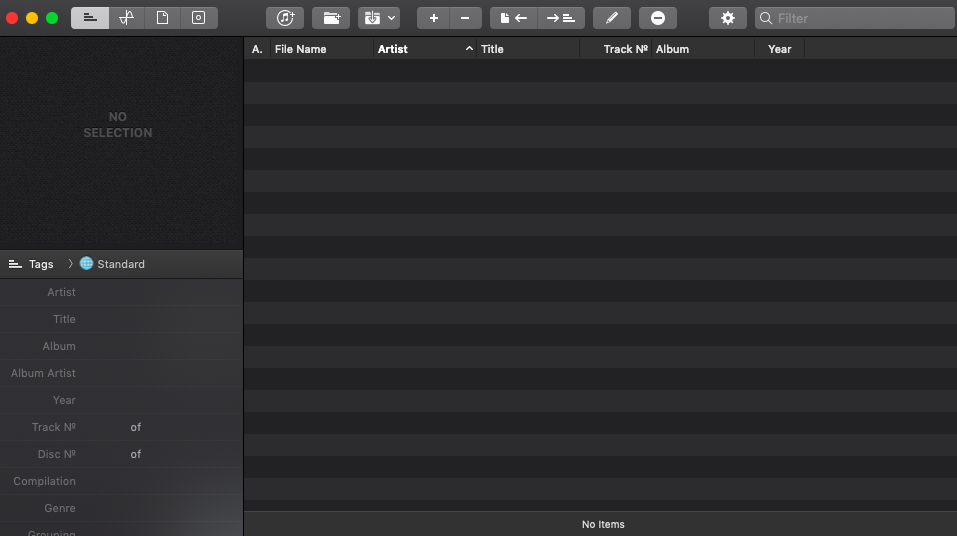Select the Tags editor view button
The image size is (957, 536).
(90, 18)
